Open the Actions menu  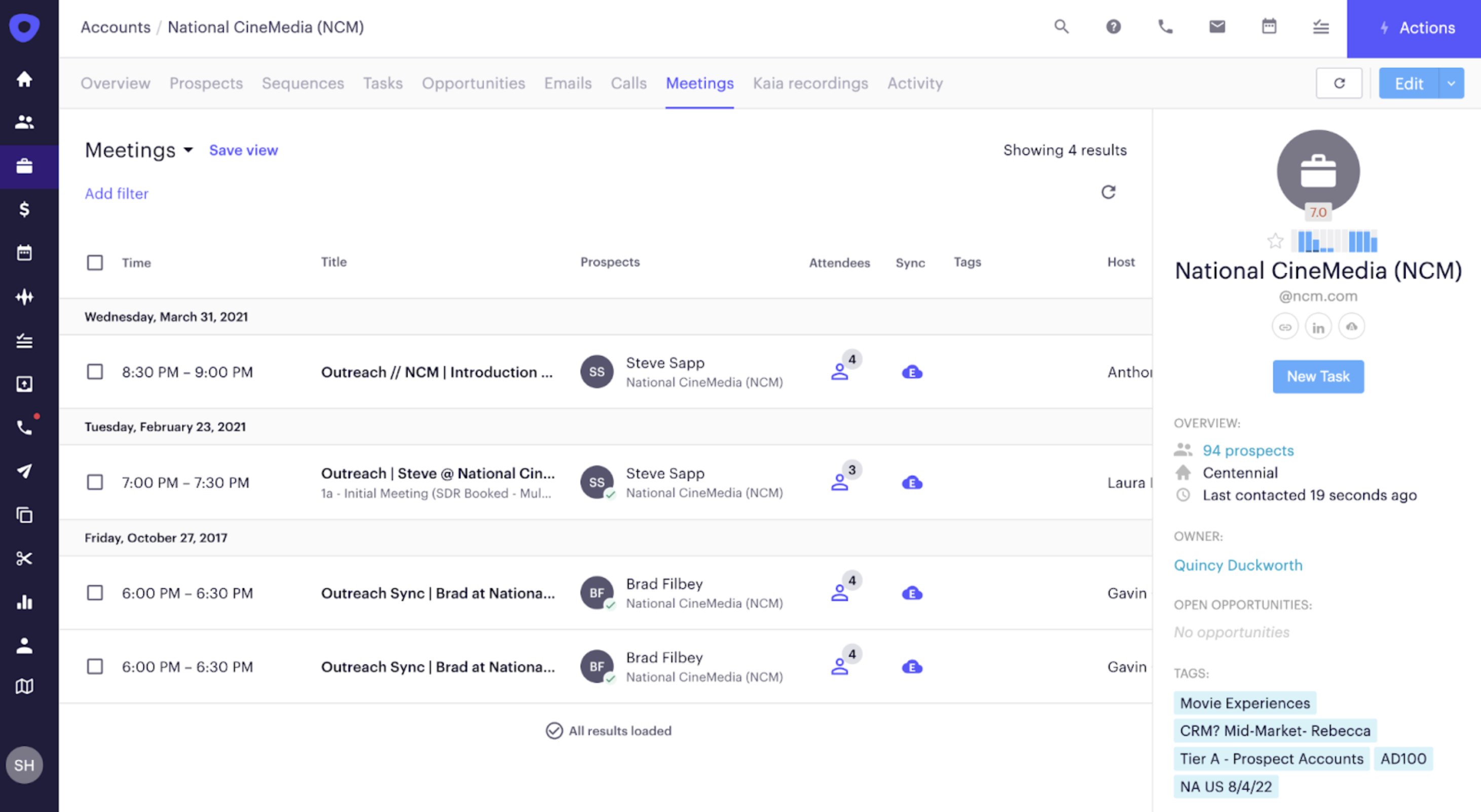1417,27
